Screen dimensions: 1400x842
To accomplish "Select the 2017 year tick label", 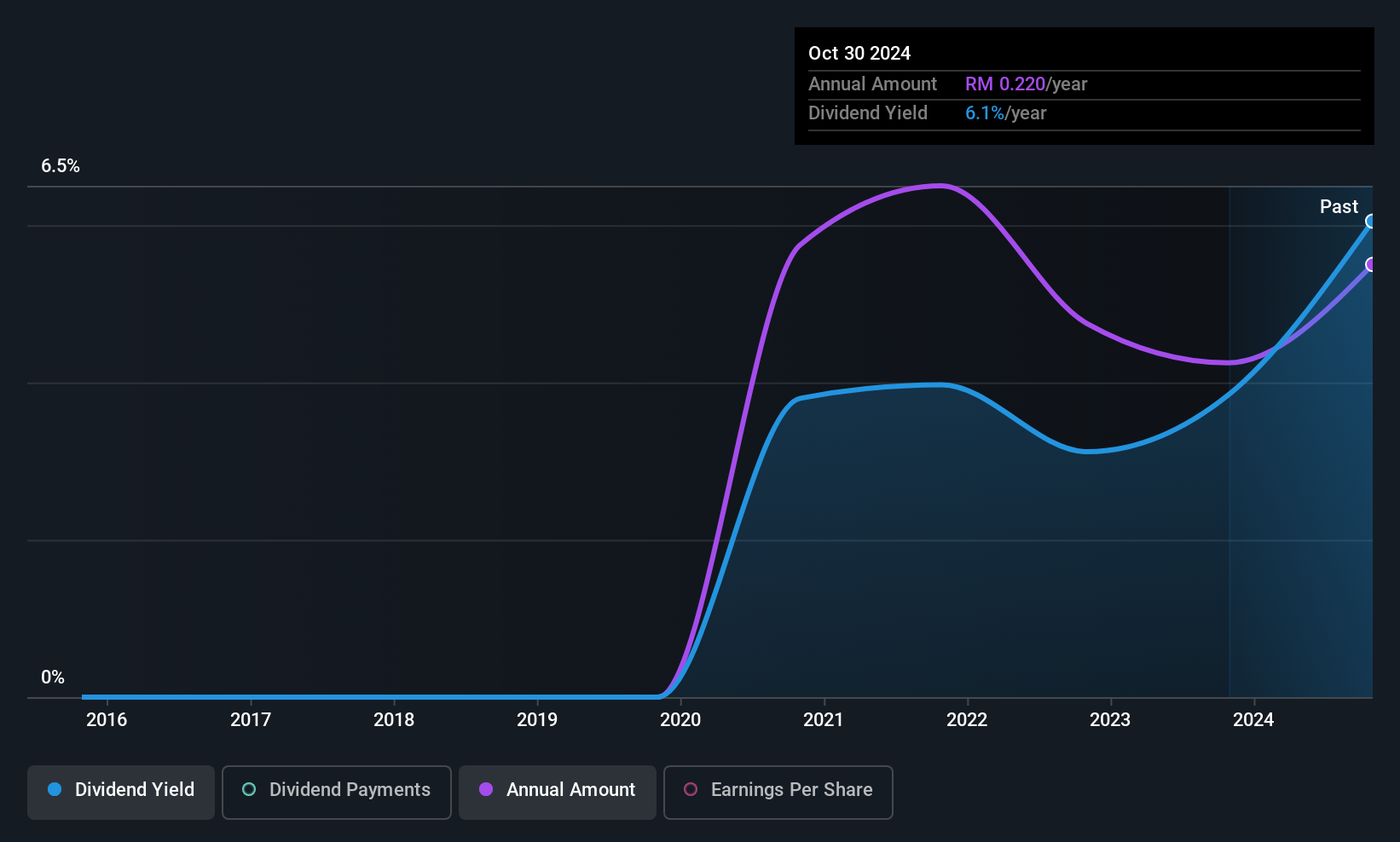I will (251, 720).
